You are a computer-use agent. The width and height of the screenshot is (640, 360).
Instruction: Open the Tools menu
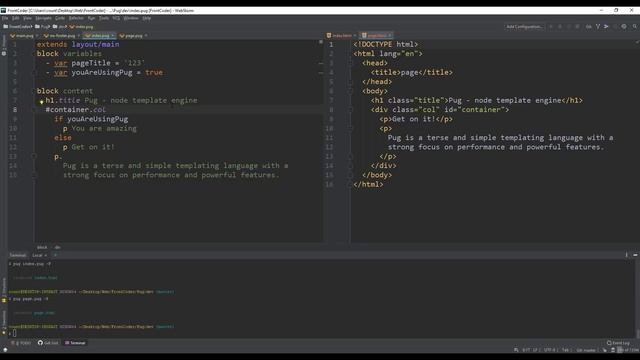(x=104, y=18)
